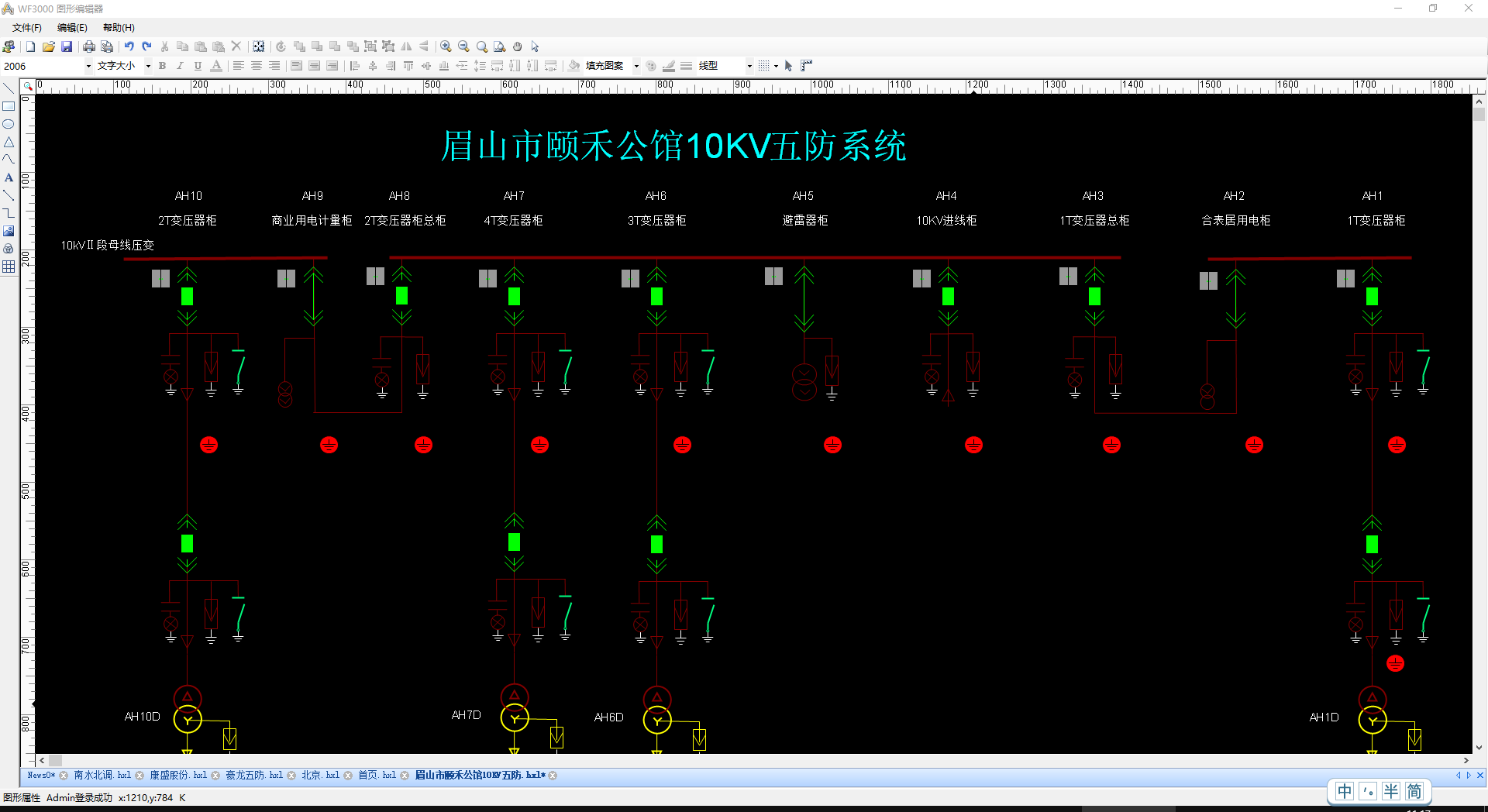Click the AH10 2T变压器柜 green breaker
This screenshot has height=812, width=1488.
click(187, 296)
